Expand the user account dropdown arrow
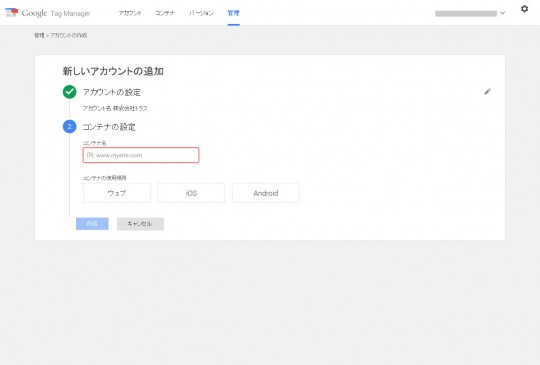The width and height of the screenshot is (540, 365). point(502,13)
